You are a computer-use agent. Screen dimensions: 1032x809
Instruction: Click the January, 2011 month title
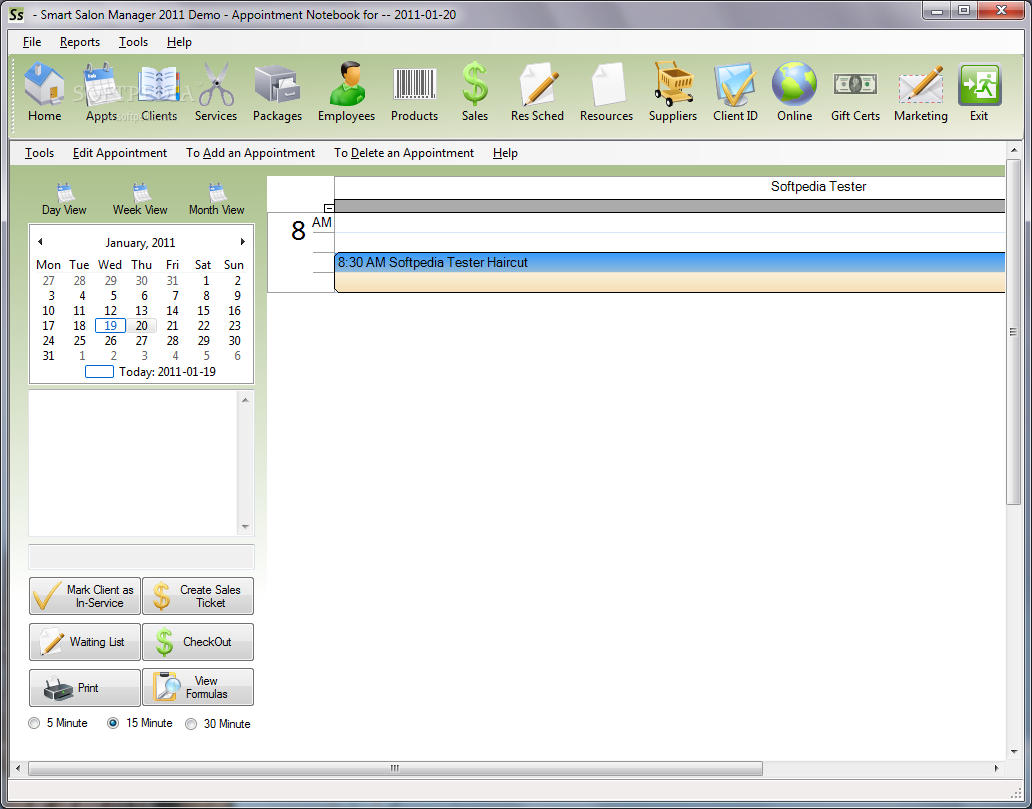coord(140,242)
